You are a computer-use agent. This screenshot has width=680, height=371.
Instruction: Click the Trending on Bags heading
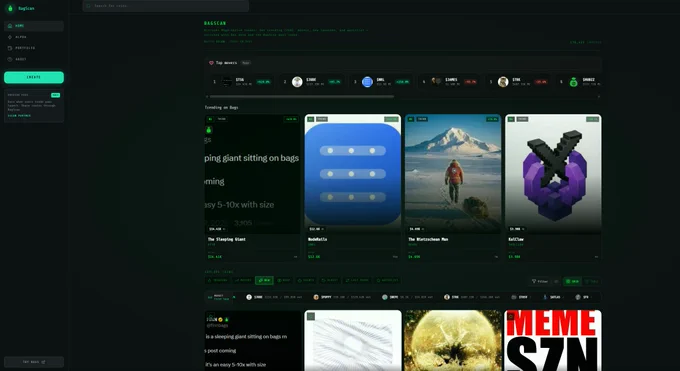(x=222, y=107)
